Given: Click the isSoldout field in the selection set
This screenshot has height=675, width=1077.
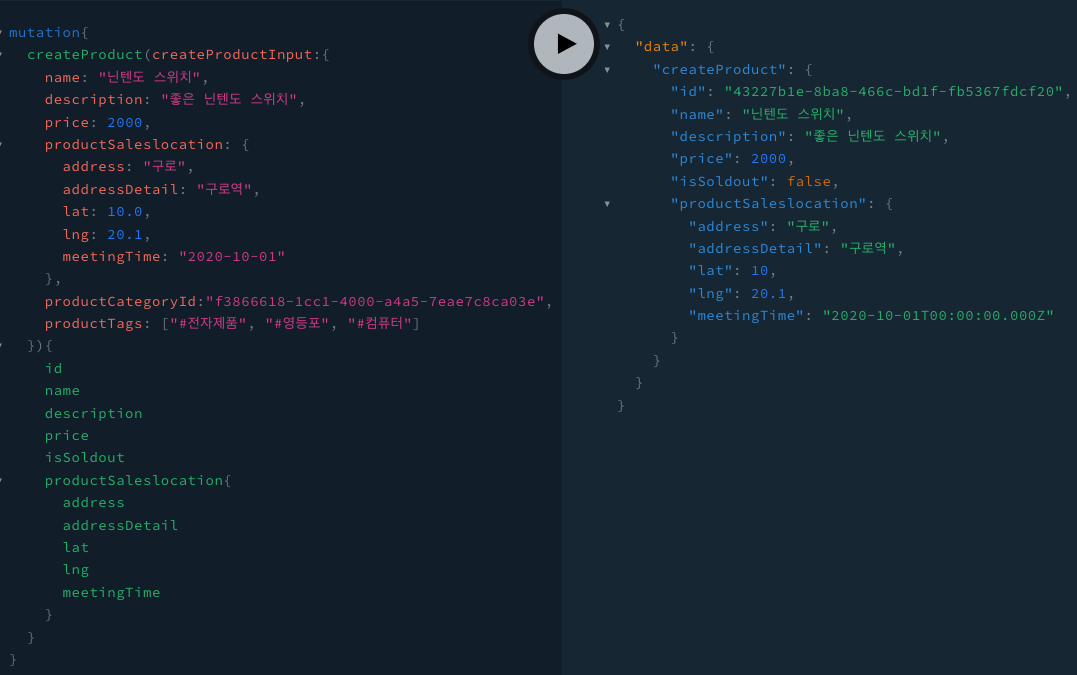Looking at the screenshot, I should coord(84,458).
